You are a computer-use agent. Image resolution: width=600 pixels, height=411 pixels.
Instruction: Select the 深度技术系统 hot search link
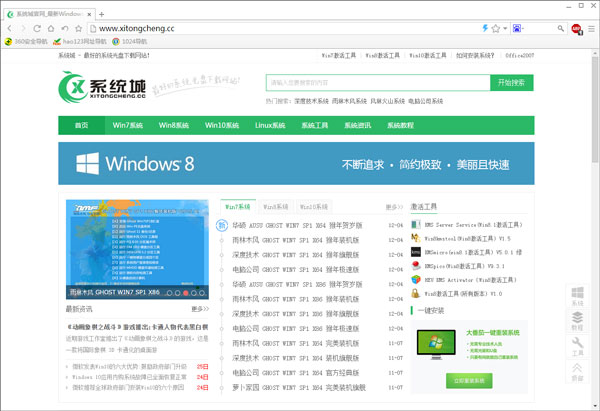point(311,101)
